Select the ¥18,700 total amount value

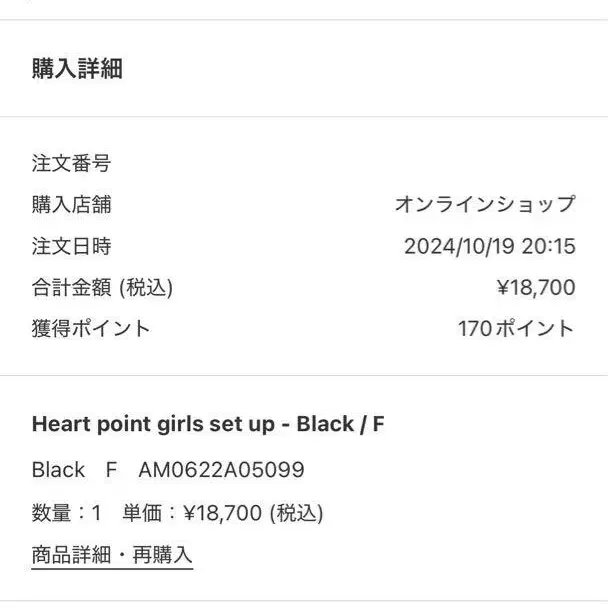coord(536,288)
